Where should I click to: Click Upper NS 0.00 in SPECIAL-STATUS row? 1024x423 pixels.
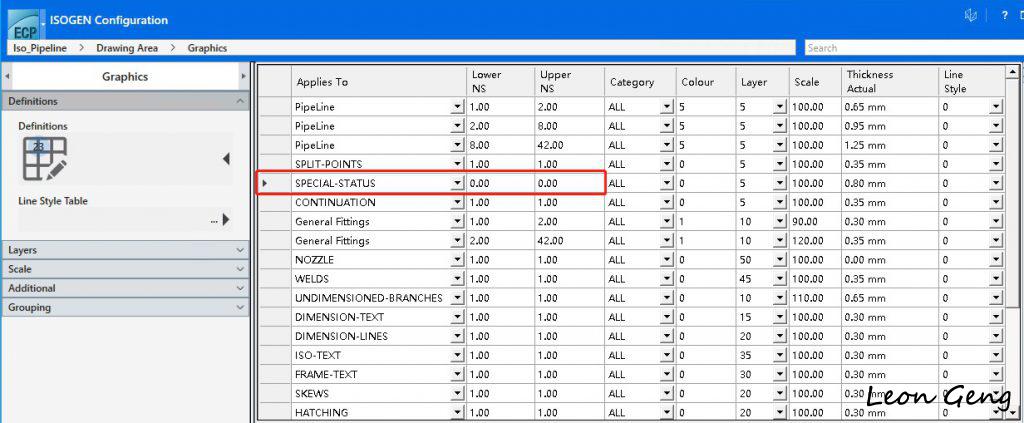(x=569, y=184)
